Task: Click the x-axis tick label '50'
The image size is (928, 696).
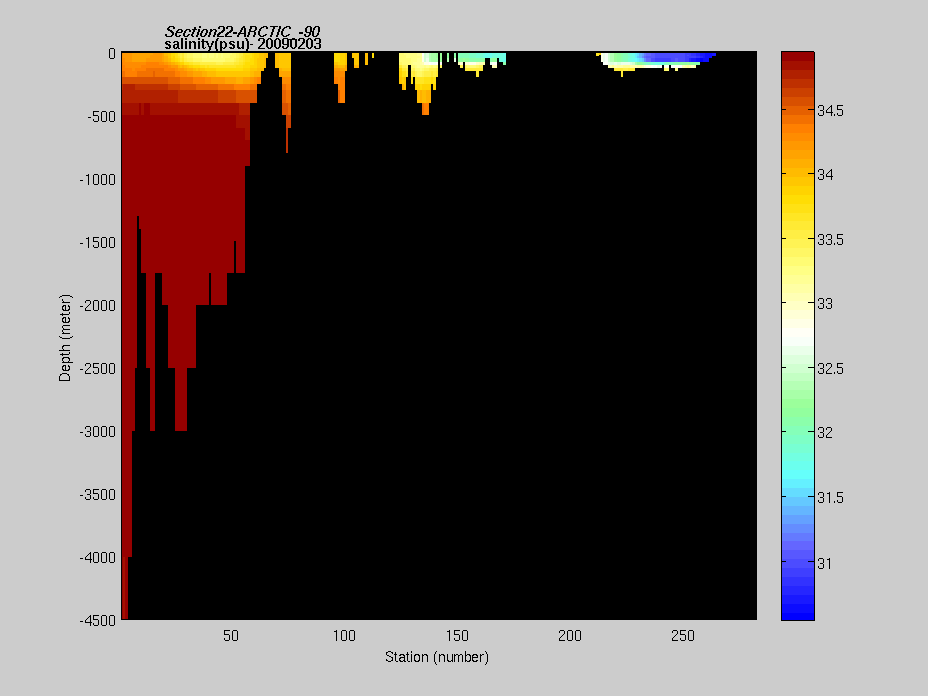Action: [x=231, y=636]
